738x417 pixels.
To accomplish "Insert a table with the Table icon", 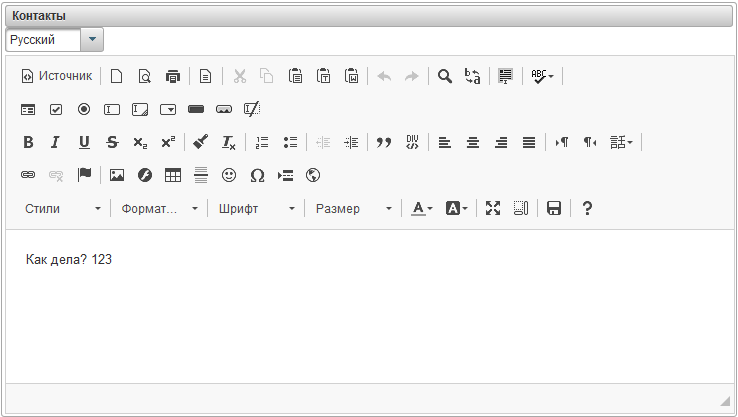I will click(x=173, y=175).
